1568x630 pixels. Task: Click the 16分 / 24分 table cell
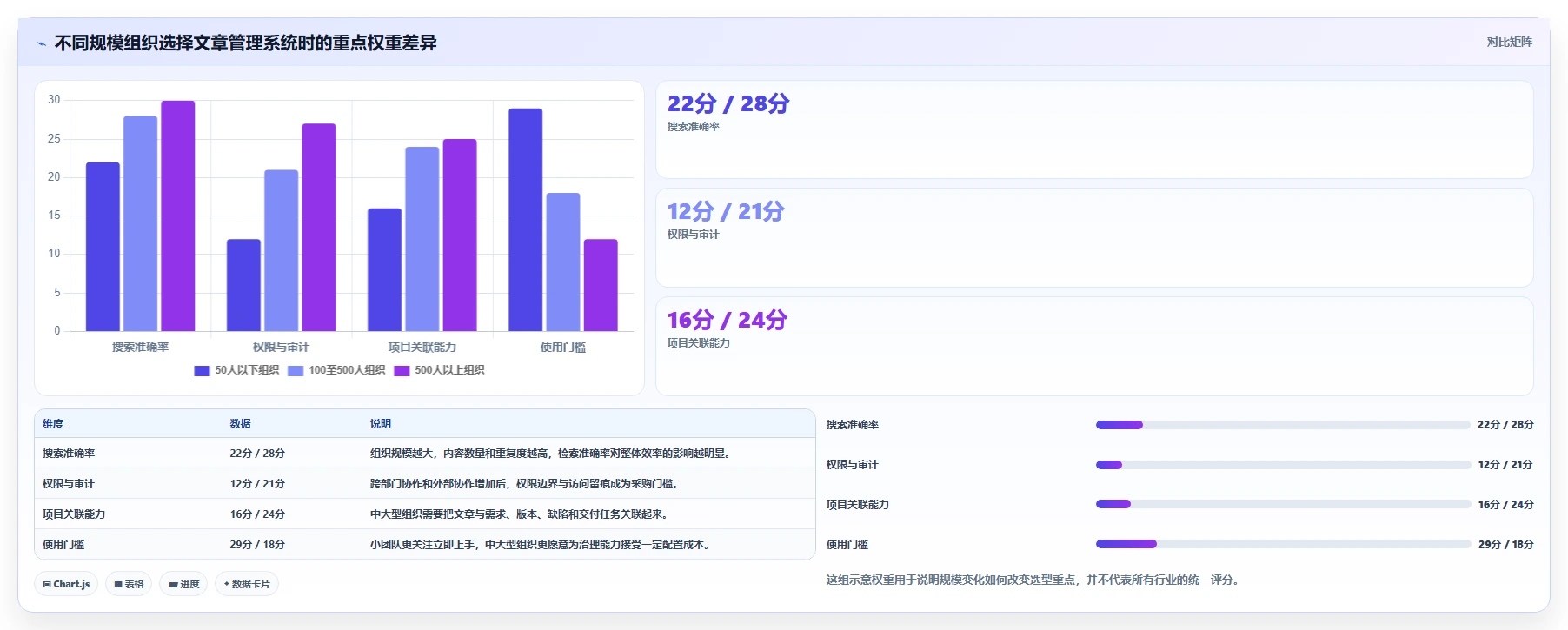click(x=257, y=514)
